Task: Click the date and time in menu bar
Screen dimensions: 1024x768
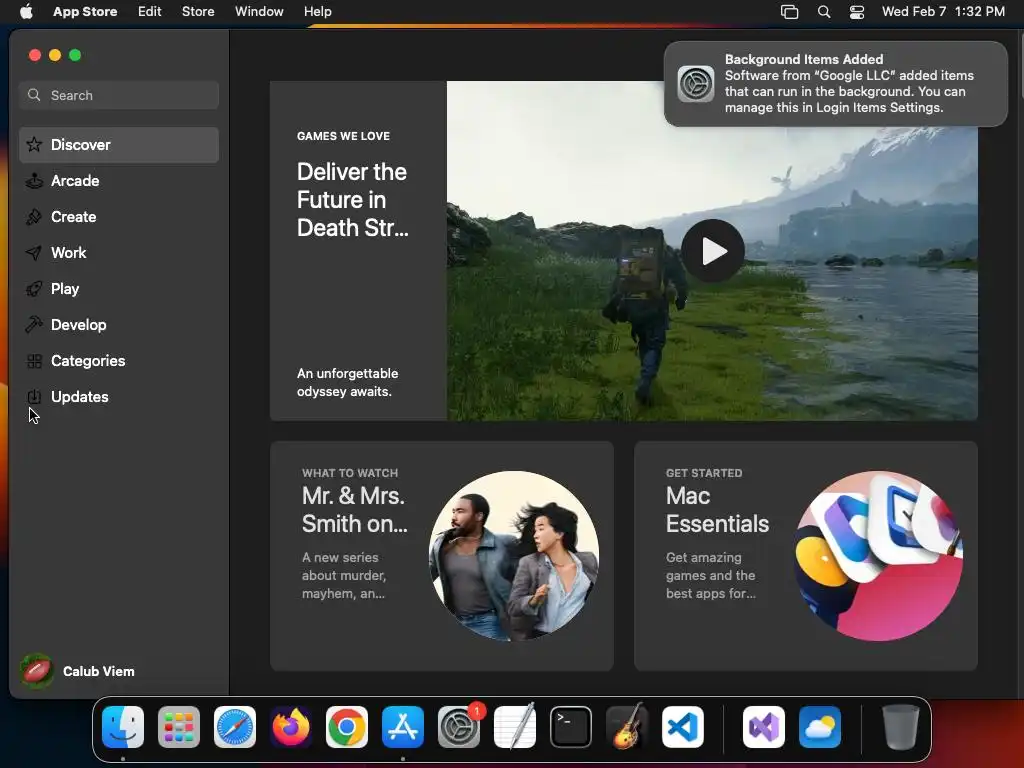Action: tap(943, 12)
